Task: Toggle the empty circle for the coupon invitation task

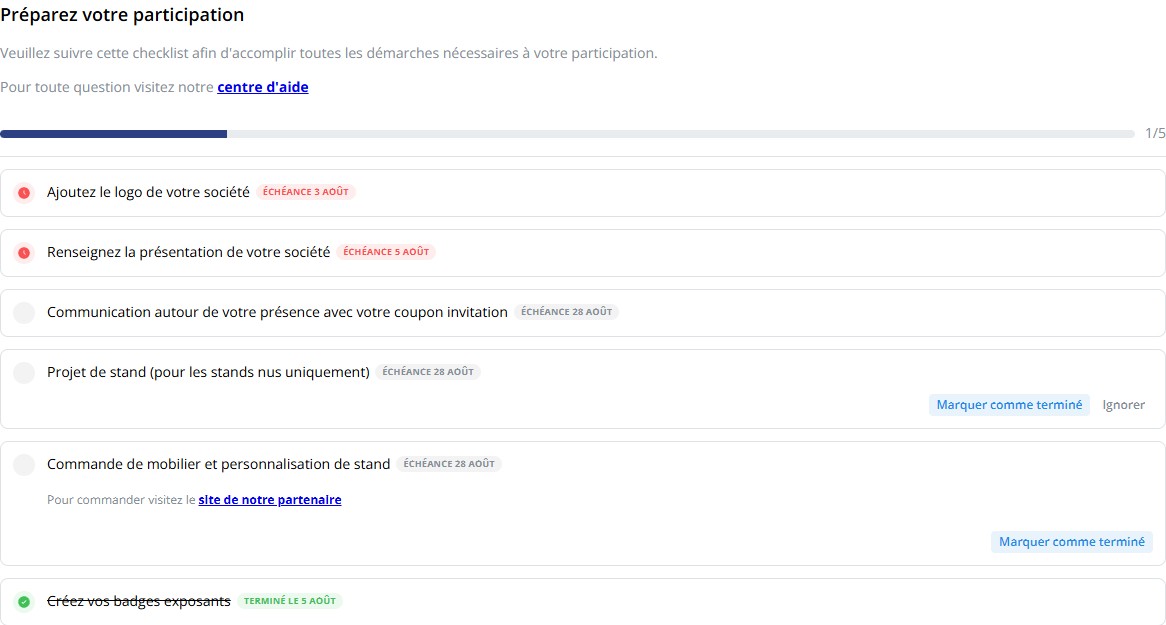Action: click(x=24, y=312)
